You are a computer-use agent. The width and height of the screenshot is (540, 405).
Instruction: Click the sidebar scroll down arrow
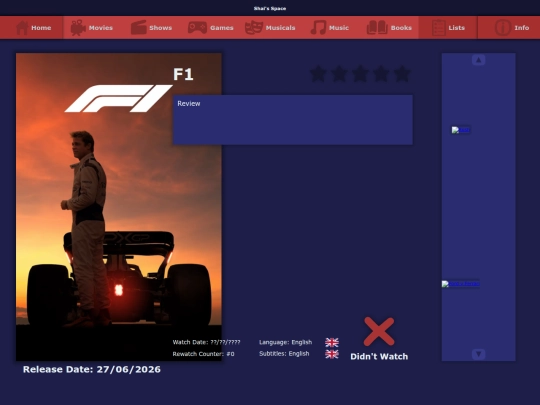(478, 354)
